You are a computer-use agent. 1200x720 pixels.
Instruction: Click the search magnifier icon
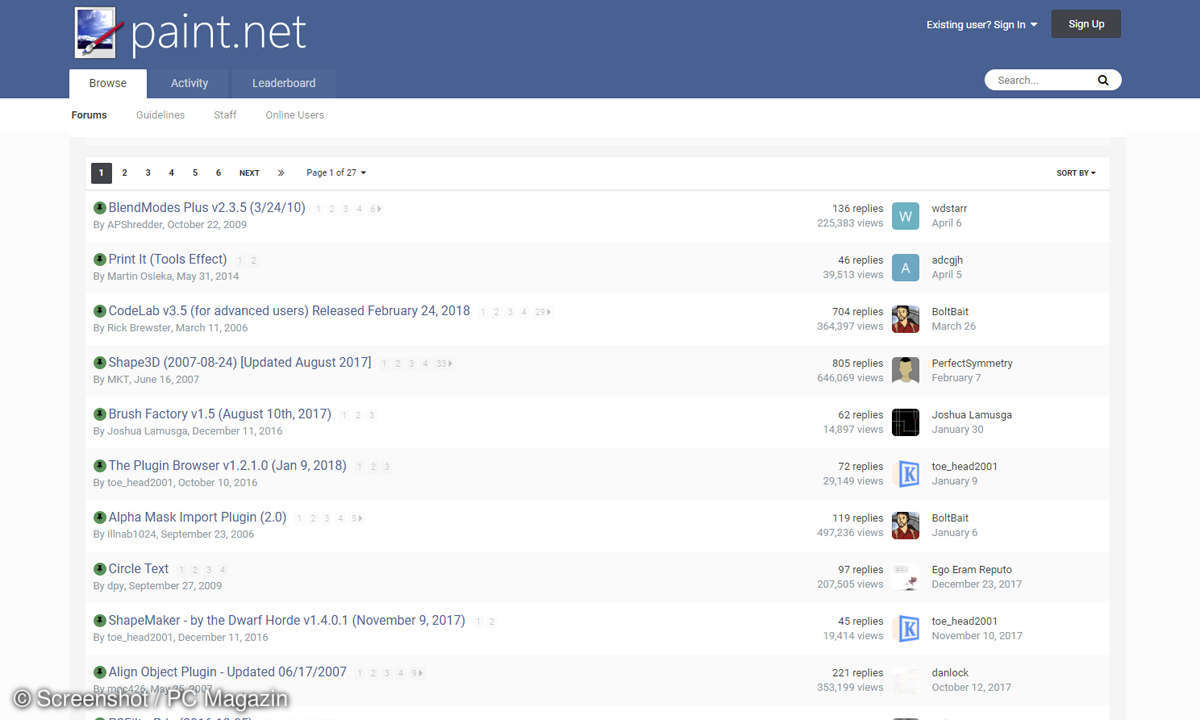tap(1103, 80)
